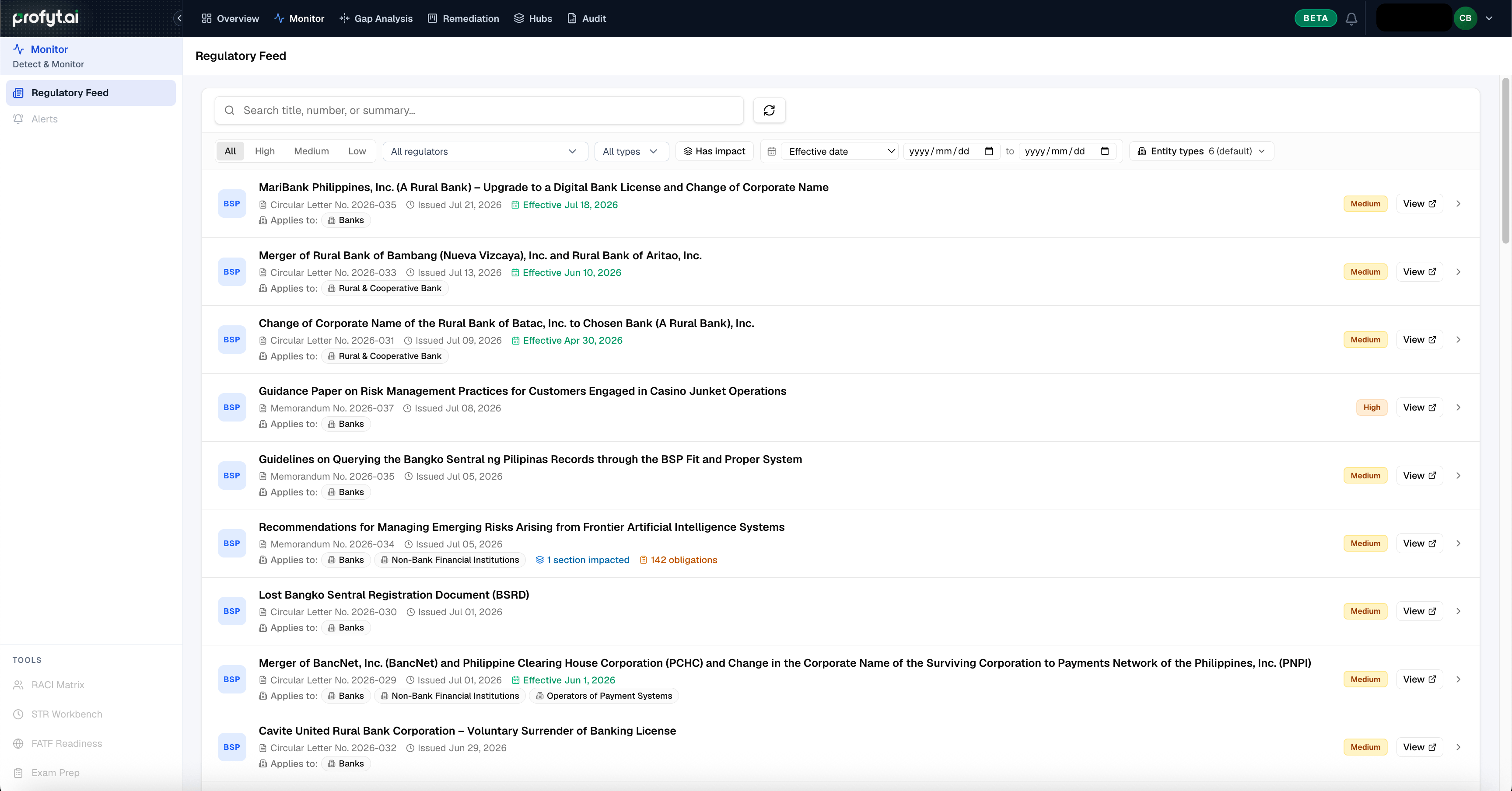1512x791 pixels.
Task: Toggle the Has impact filter
Action: (714, 151)
